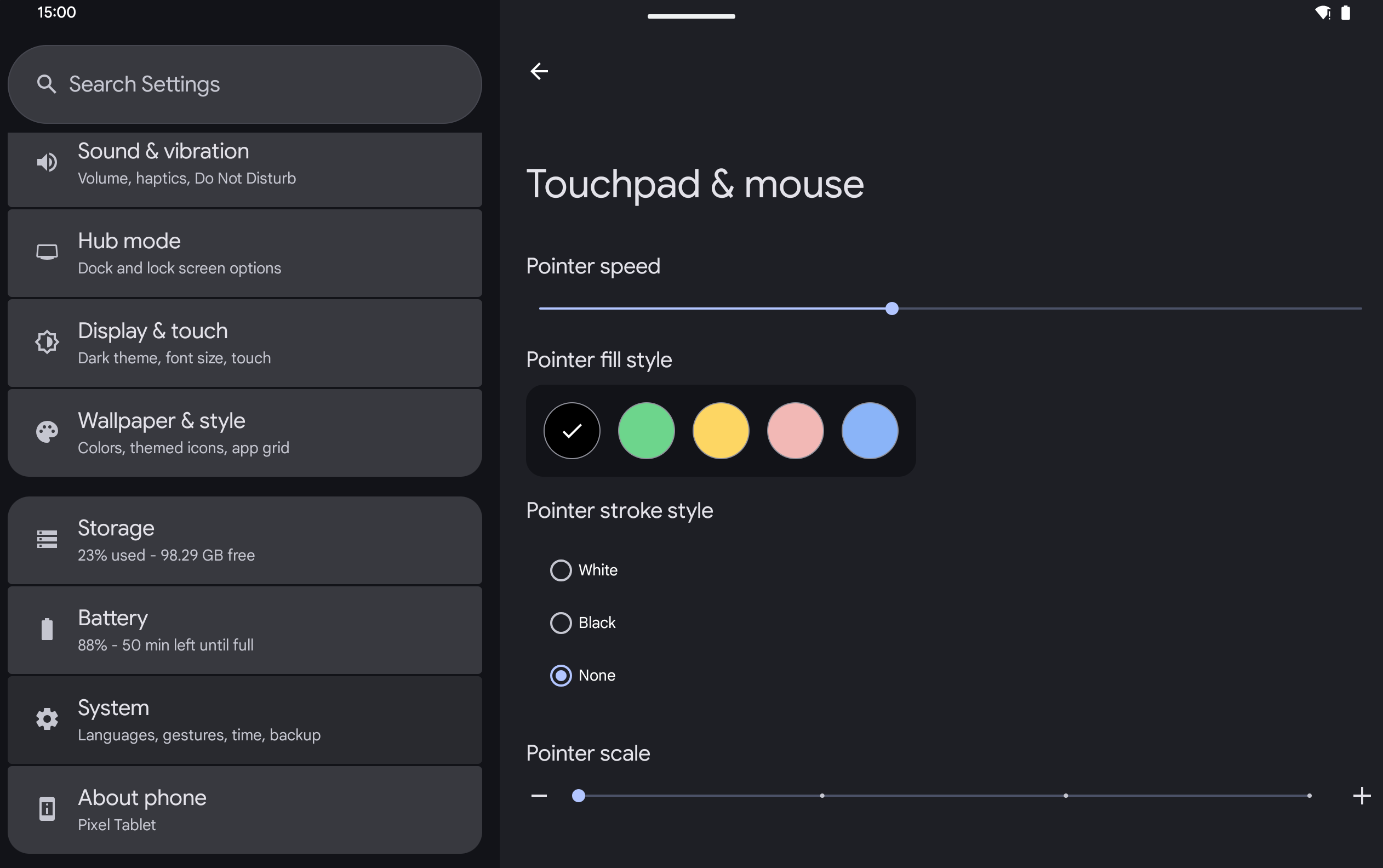
Task: Select None pointer stroke style
Action: click(x=559, y=674)
